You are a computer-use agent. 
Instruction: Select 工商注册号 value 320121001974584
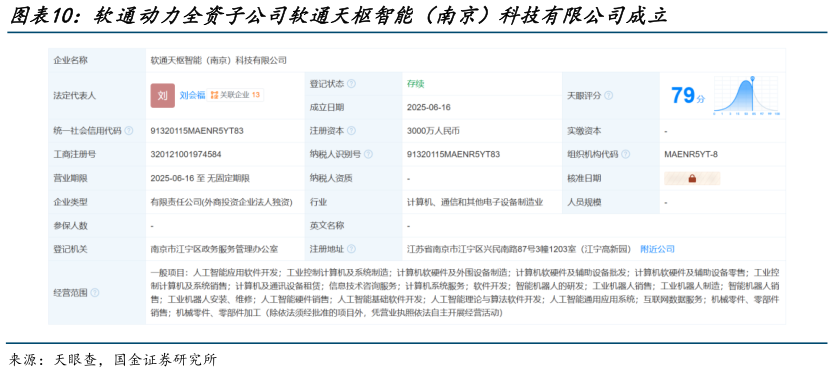tap(186, 155)
